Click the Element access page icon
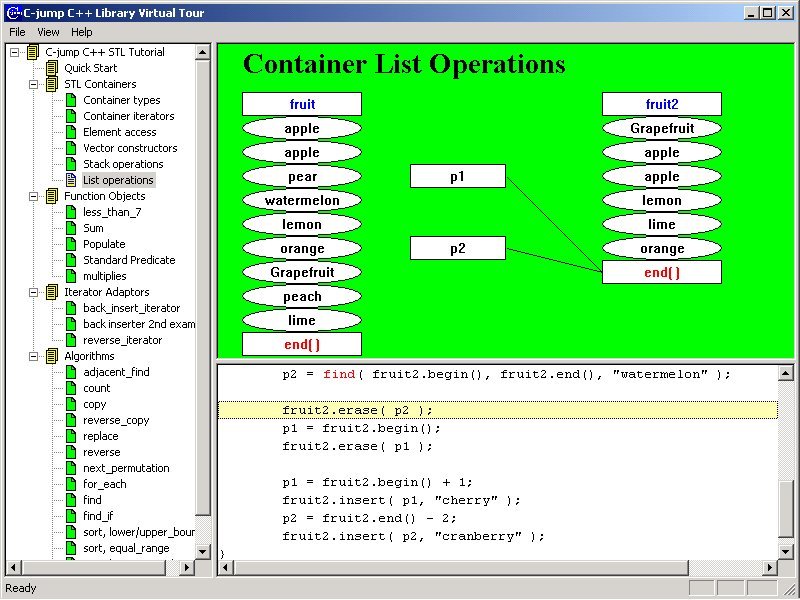800x600 pixels. (71, 132)
